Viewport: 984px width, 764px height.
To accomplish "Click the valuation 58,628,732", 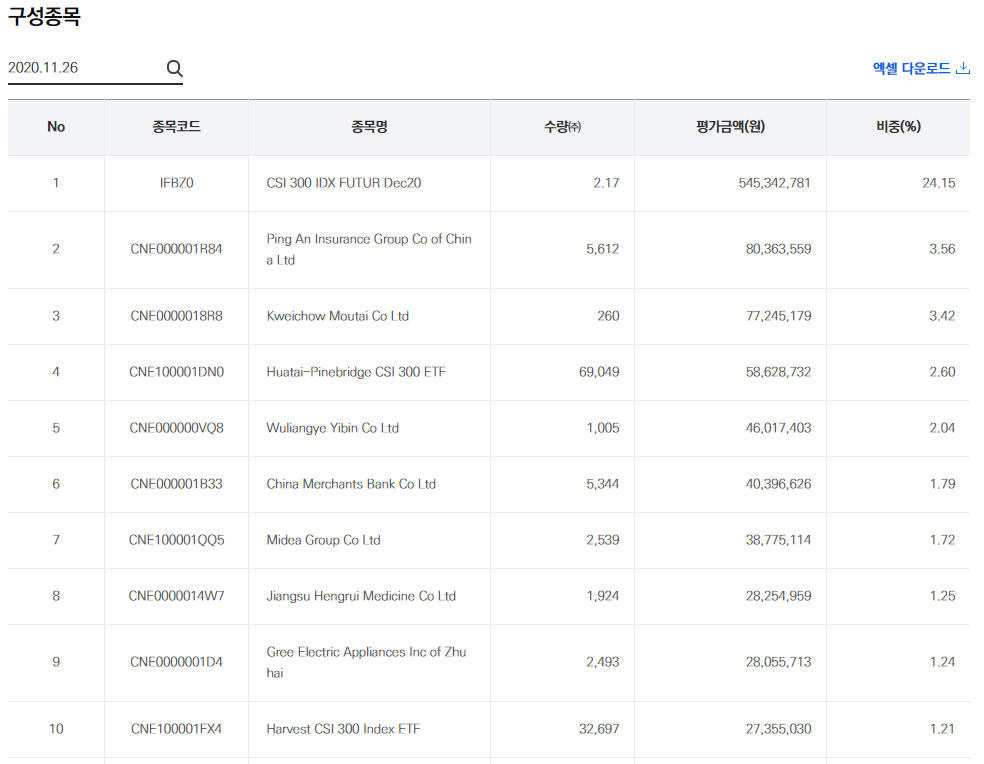I will point(778,372).
